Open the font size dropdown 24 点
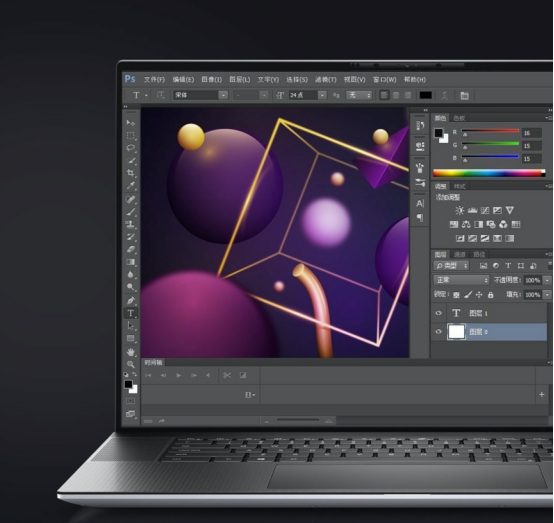Screen dimensions: 554x523 [307, 95]
